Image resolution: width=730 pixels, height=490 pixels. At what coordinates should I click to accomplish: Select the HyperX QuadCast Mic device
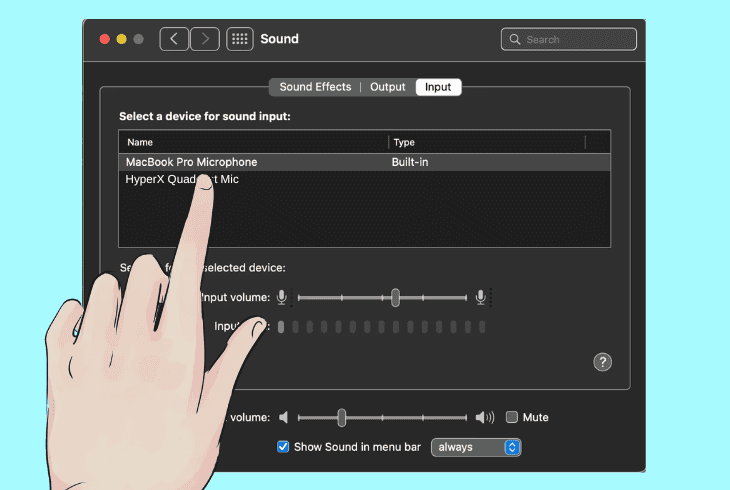coord(364,179)
